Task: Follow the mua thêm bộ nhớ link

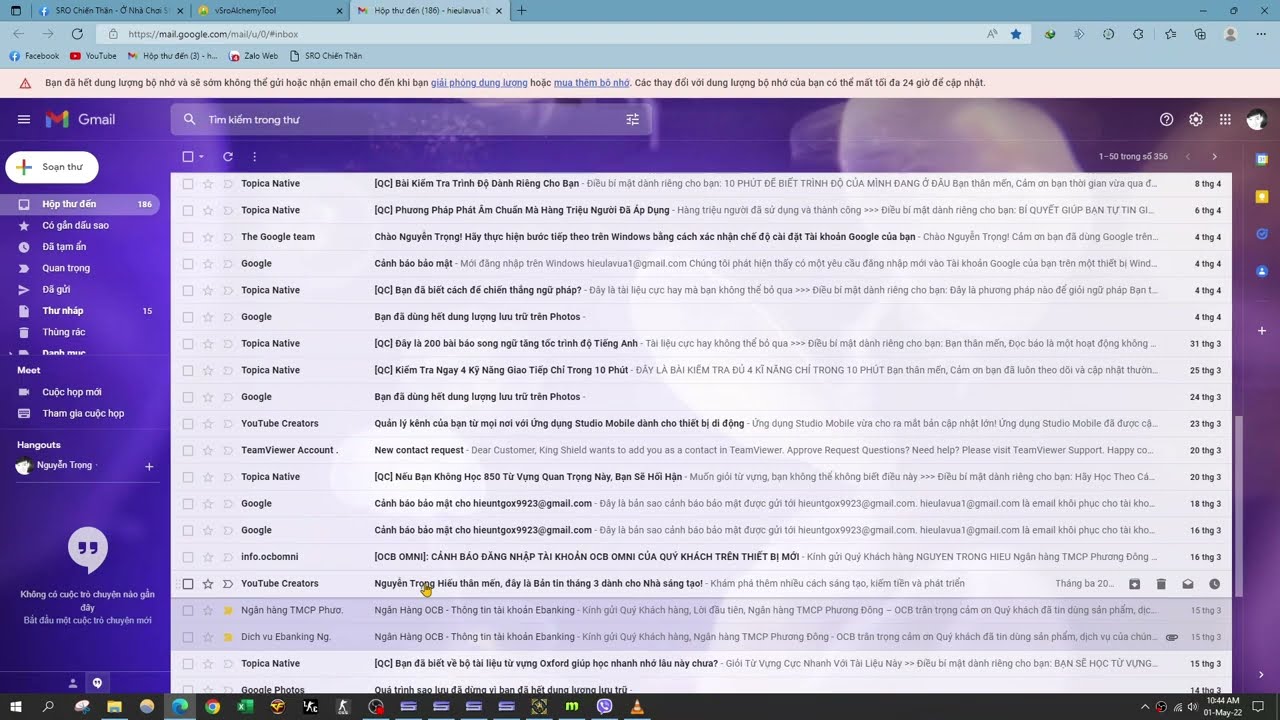Action: coord(592,83)
